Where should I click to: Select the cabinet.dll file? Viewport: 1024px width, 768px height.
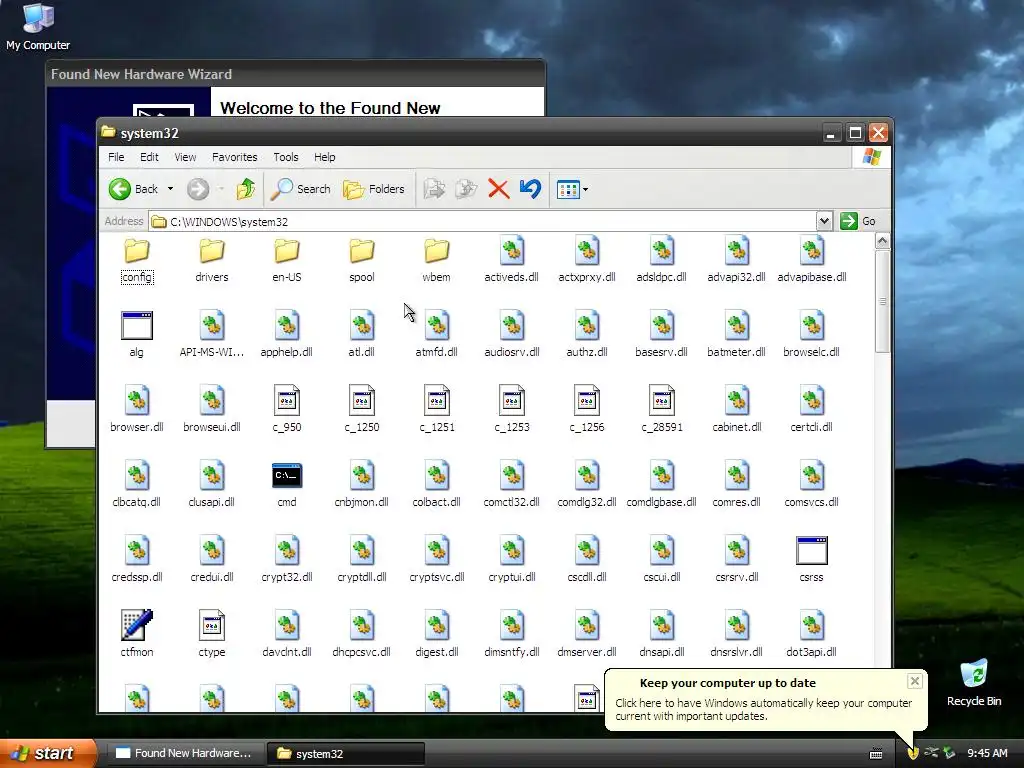(x=737, y=409)
